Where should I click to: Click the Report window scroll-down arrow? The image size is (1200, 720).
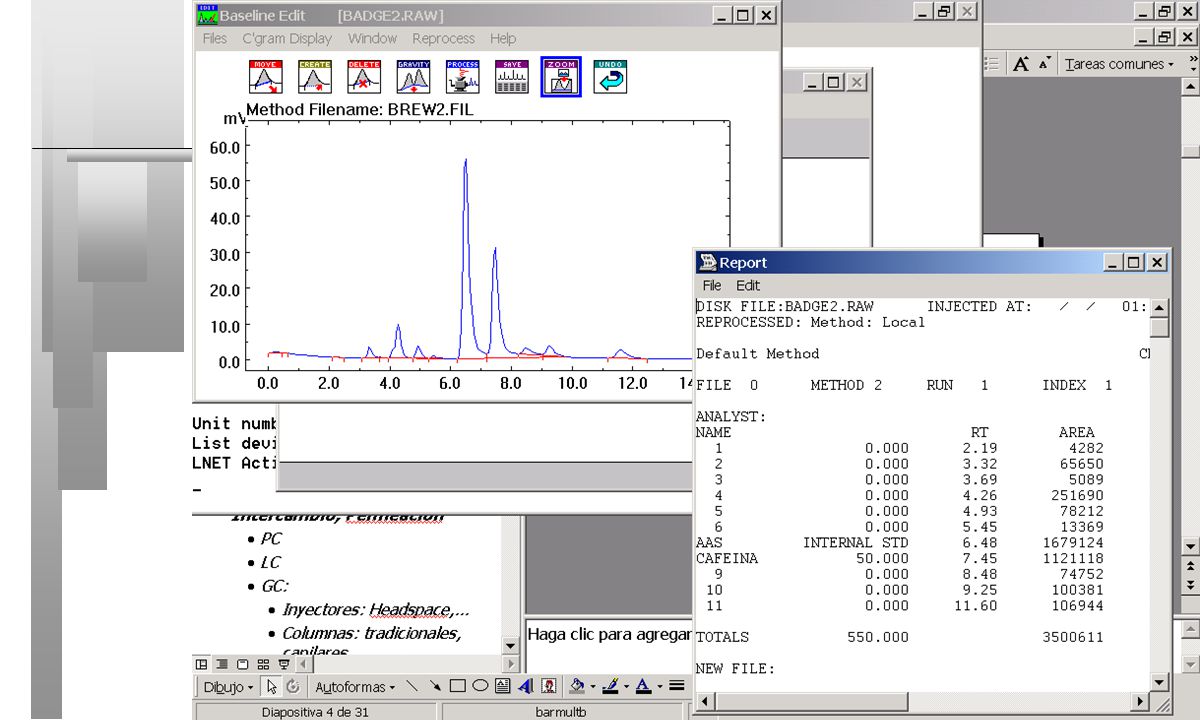point(1159,682)
